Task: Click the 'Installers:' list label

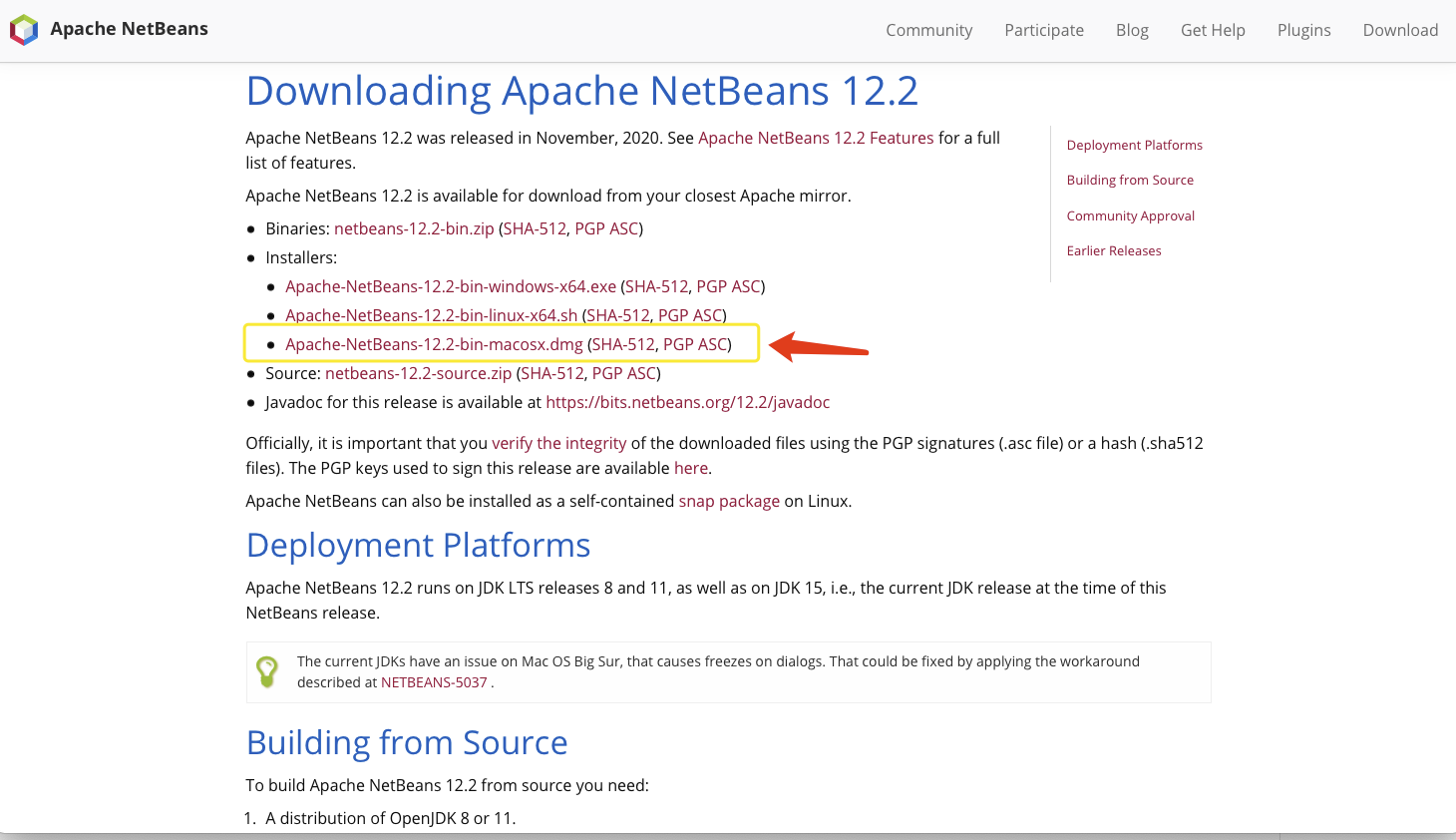Action: point(301,257)
